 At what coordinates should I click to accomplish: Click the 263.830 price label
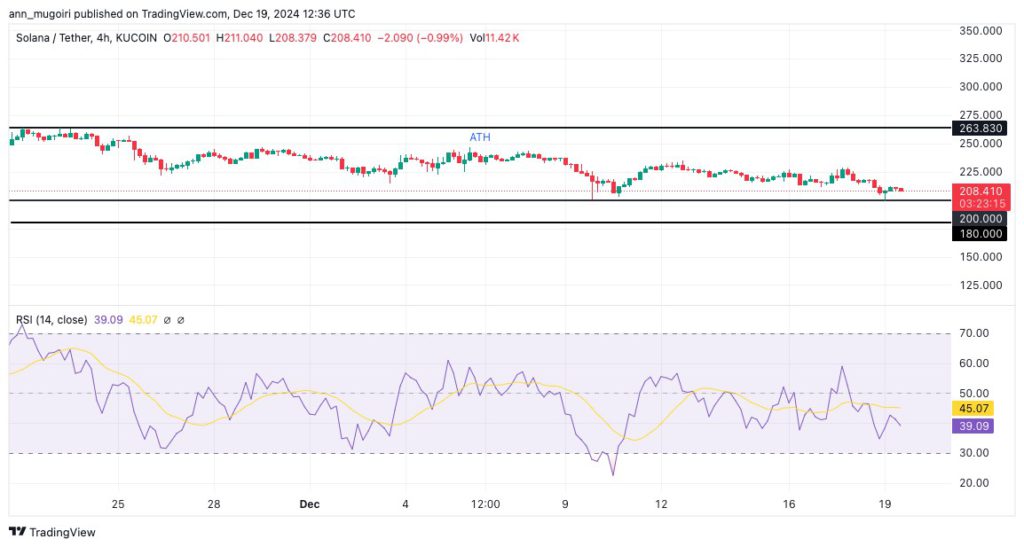pos(980,128)
